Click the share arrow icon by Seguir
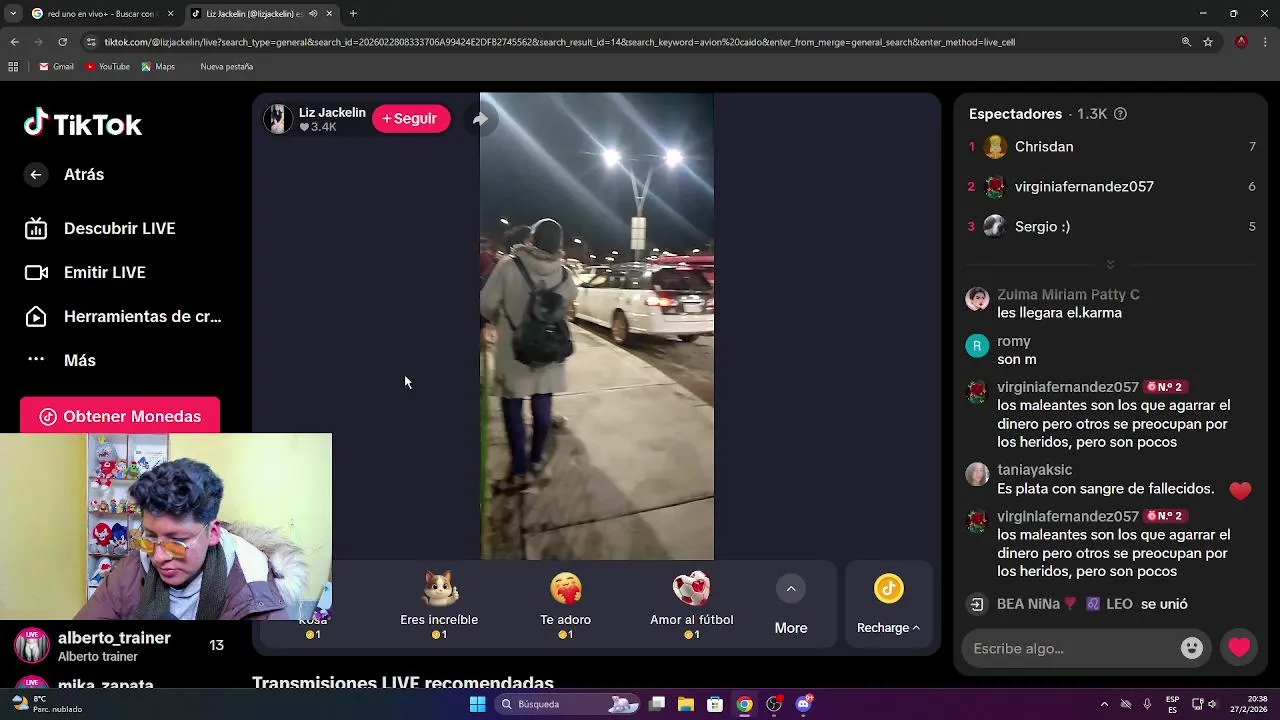 click(480, 119)
